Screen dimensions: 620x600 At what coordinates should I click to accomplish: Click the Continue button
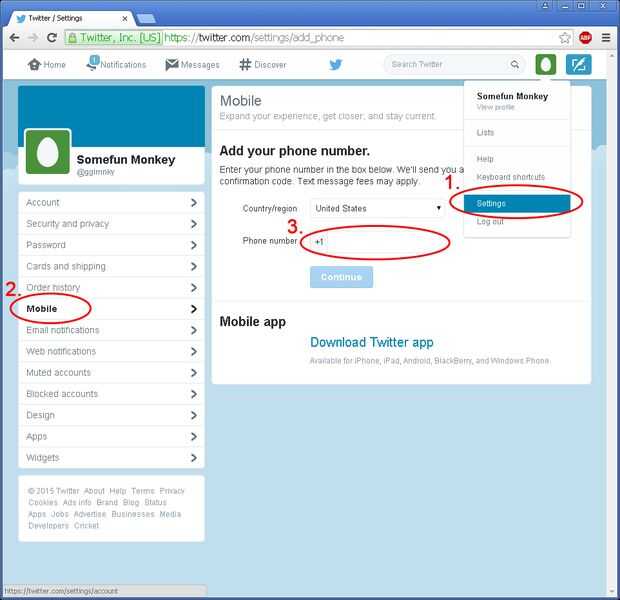(x=341, y=277)
